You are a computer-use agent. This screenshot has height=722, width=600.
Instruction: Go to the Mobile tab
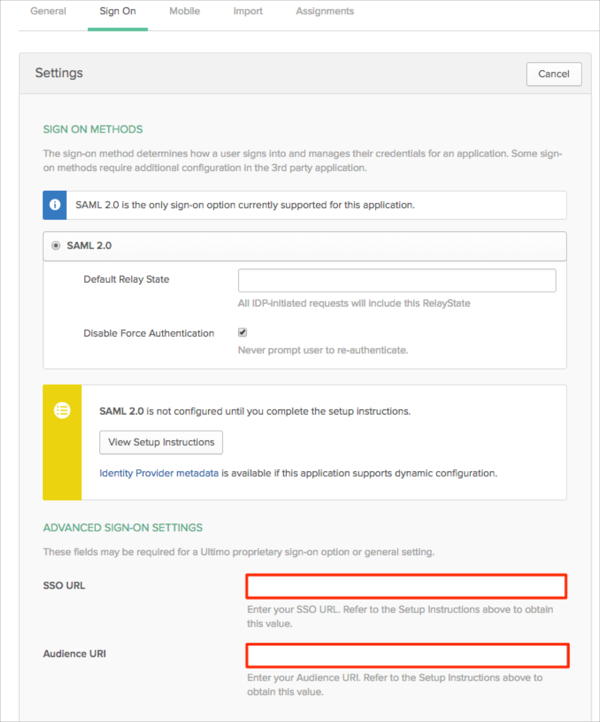[x=184, y=12]
